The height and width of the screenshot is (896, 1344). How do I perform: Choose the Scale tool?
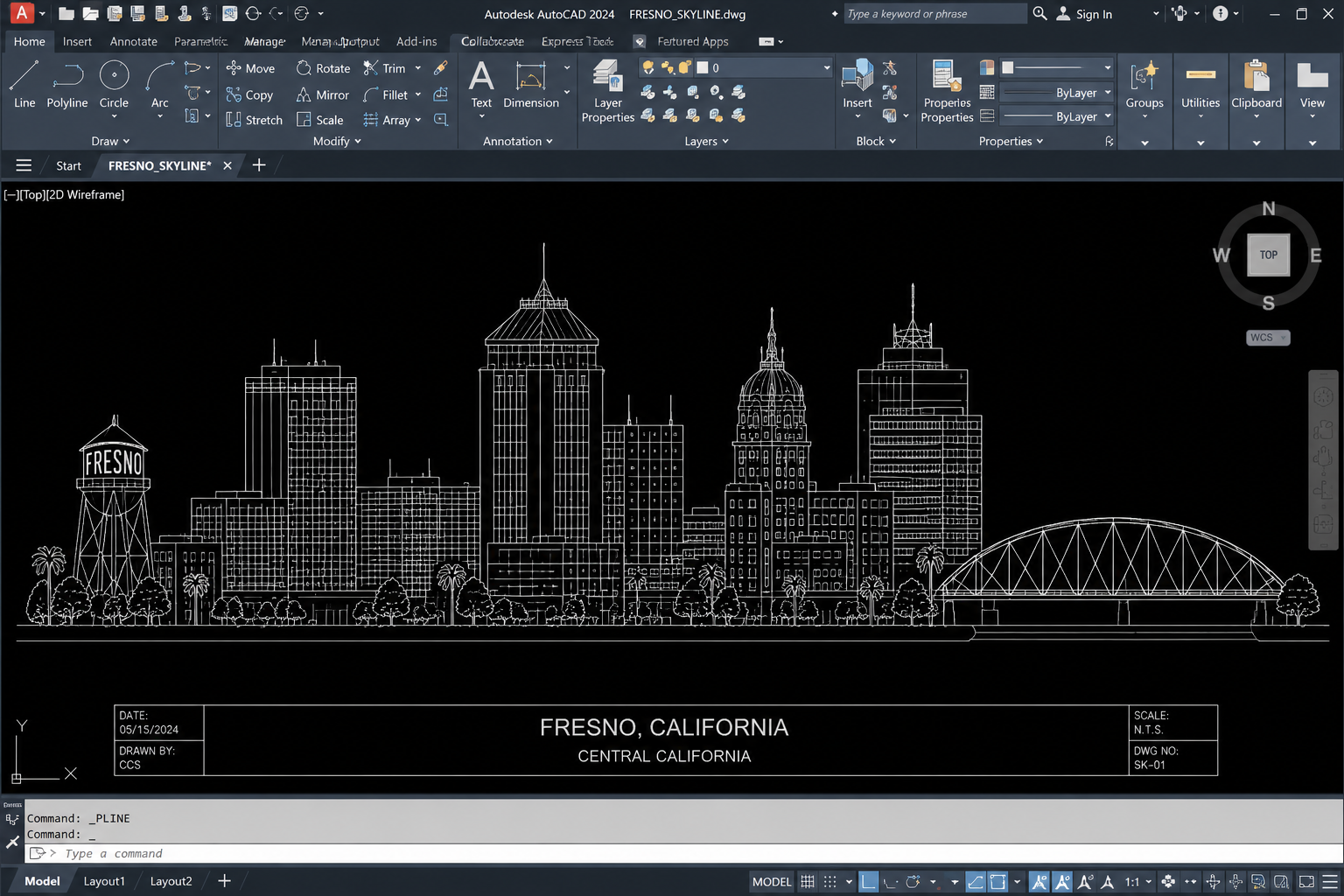tap(319, 120)
